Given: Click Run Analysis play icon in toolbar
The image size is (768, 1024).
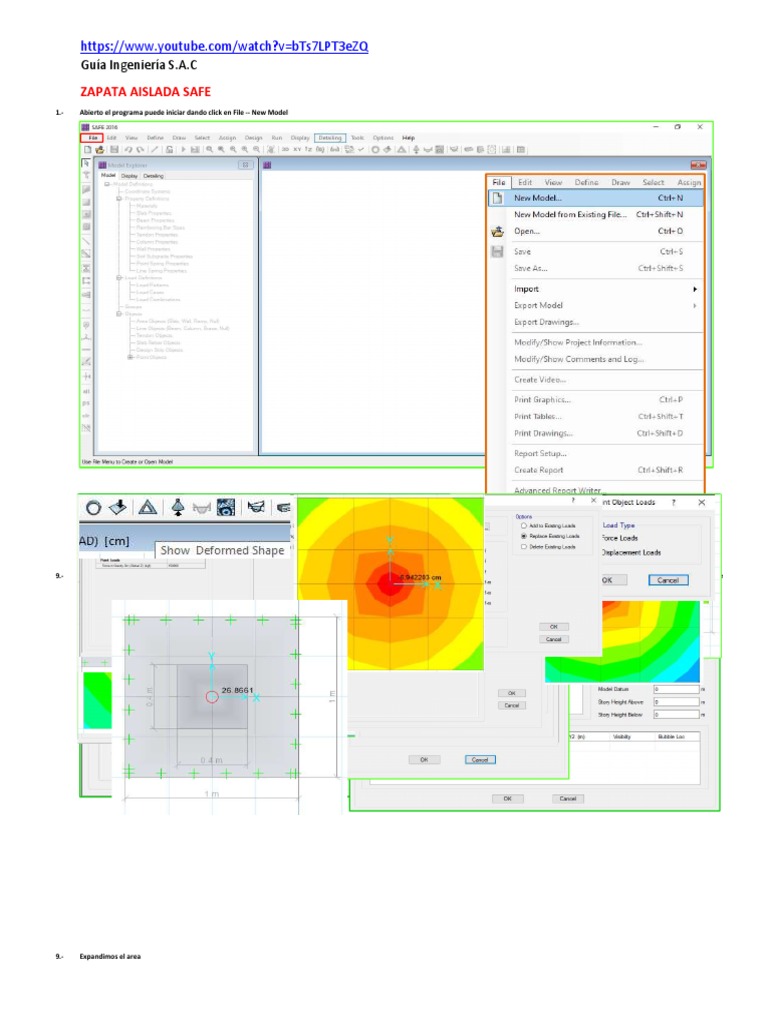Looking at the screenshot, I should point(184,150).
